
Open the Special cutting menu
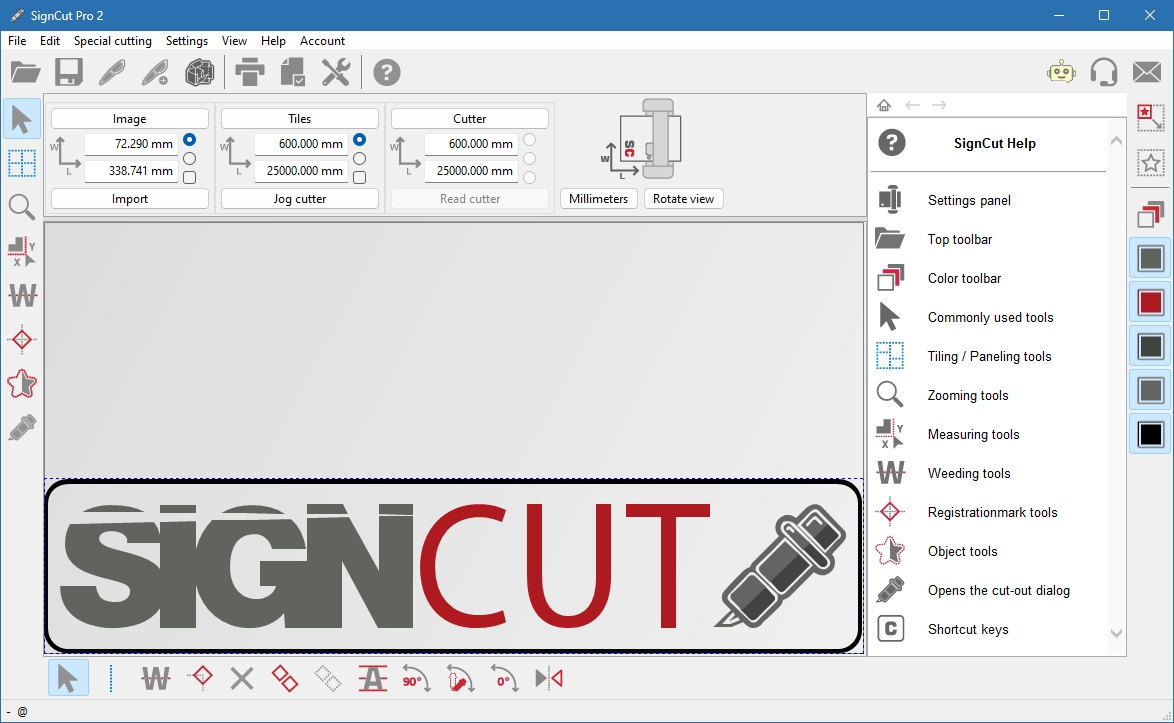click(x=112, y=40)
